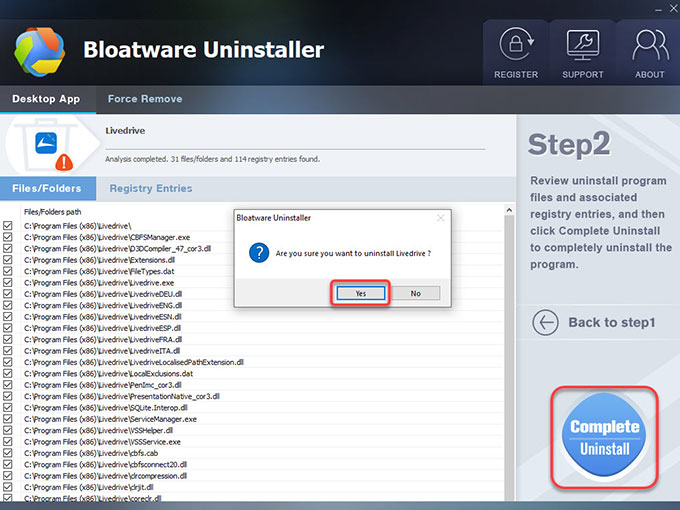Click the back arrow circle icon
This screenshot has height=510, width=680.
coord(545,322)
